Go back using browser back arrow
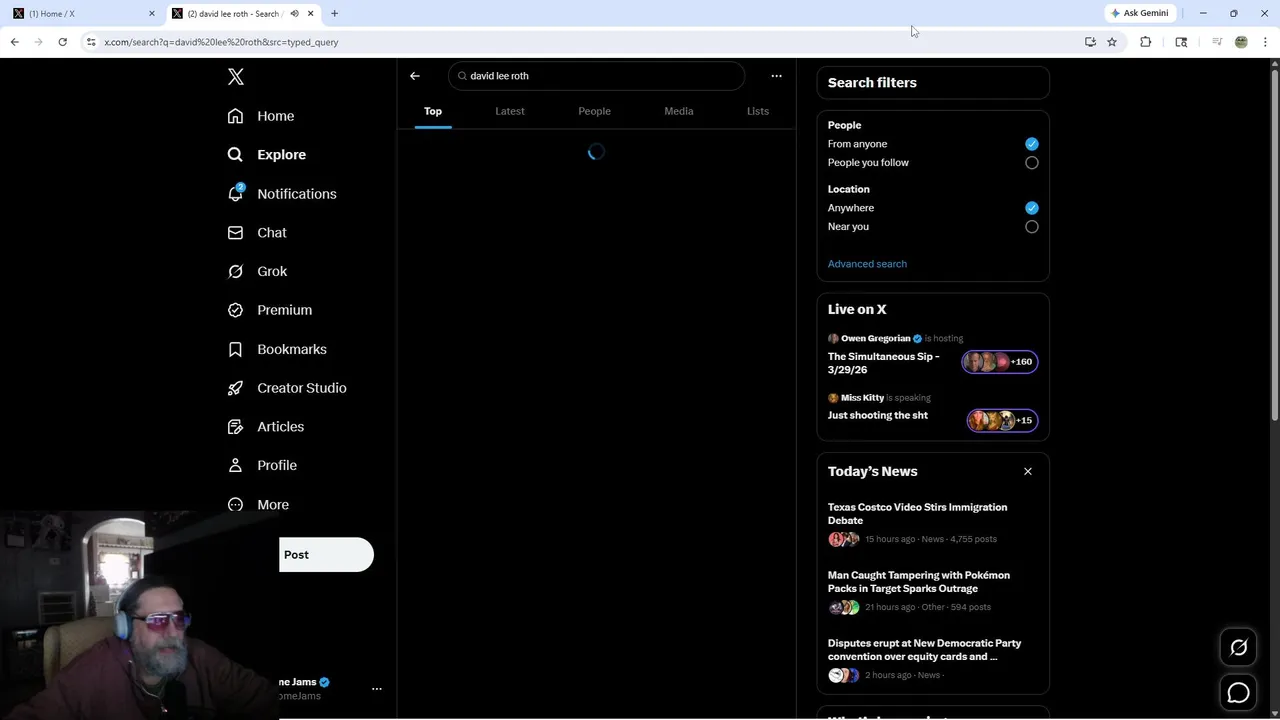Image resolution: width=1280 pixels, height=720 pixels. 14,42
